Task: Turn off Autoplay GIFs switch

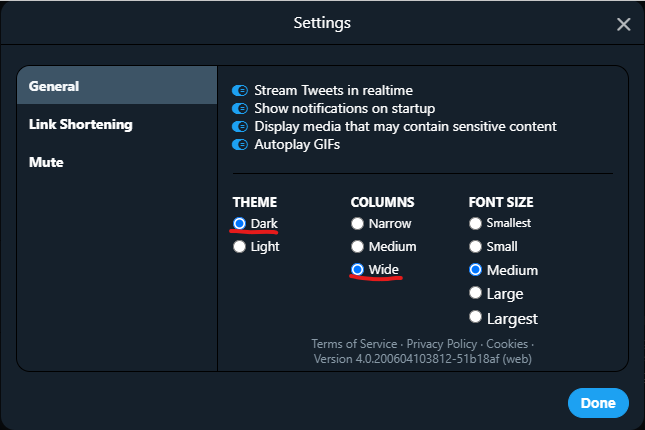Action: coord(240,144)
